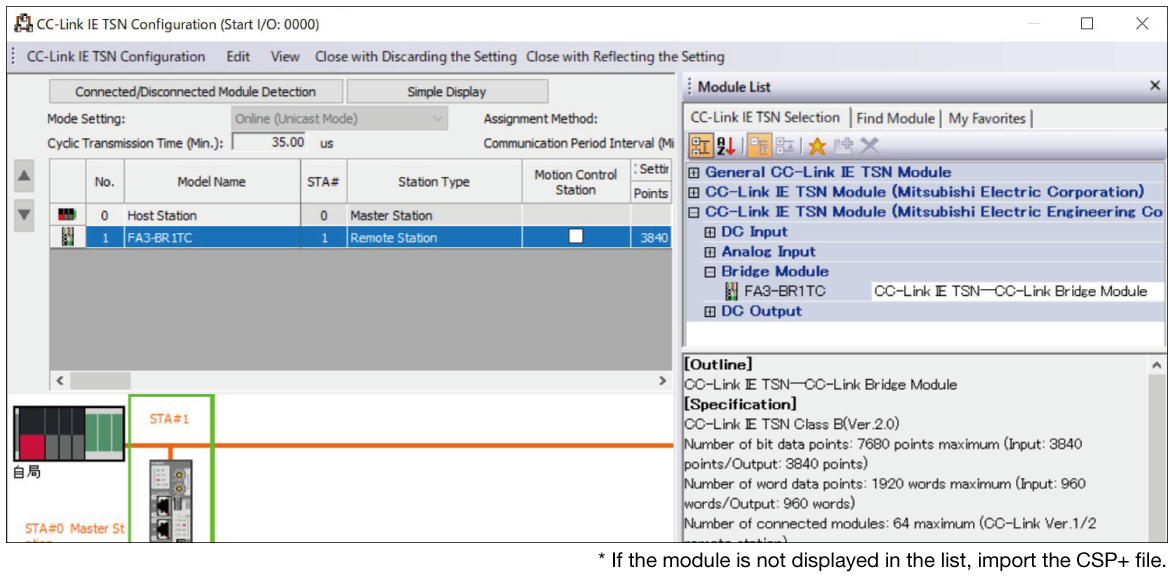Maximize the configuration window
This screenshot has width=1174, height=577.
point(1087,24)
